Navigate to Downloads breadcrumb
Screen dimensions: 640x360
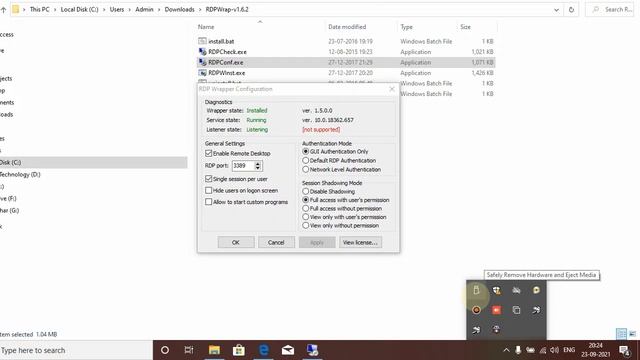pos(180,9)
